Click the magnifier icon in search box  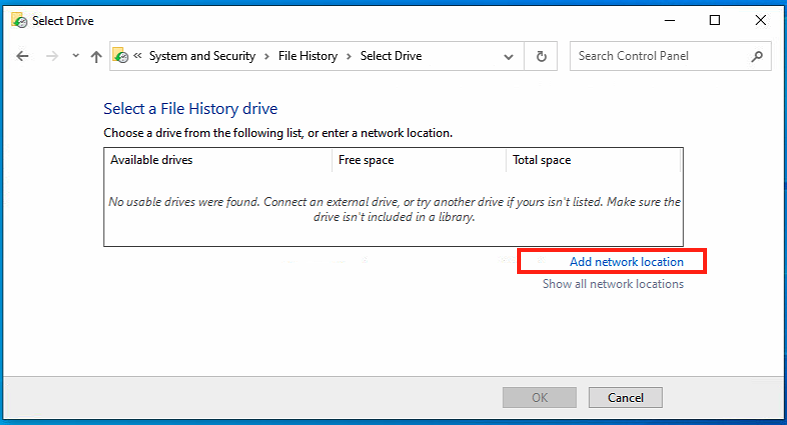pyautogui.click(x=756, y=57)
